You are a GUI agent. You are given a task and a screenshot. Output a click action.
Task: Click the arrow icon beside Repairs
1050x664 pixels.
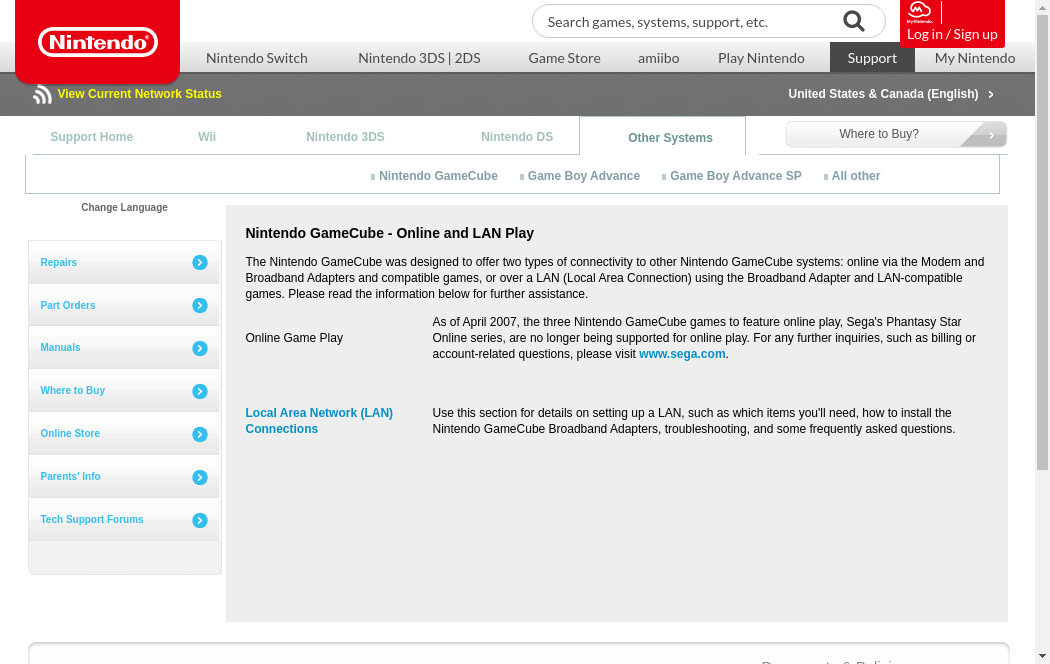pyautogui.click(x=200, y=263)
